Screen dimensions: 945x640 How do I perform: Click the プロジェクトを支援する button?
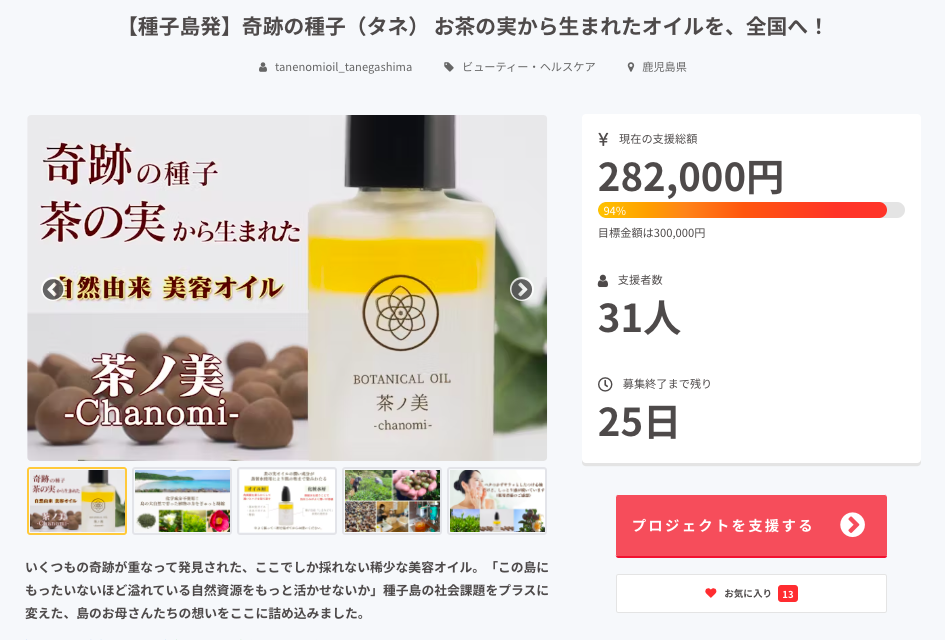pos(751,526)
